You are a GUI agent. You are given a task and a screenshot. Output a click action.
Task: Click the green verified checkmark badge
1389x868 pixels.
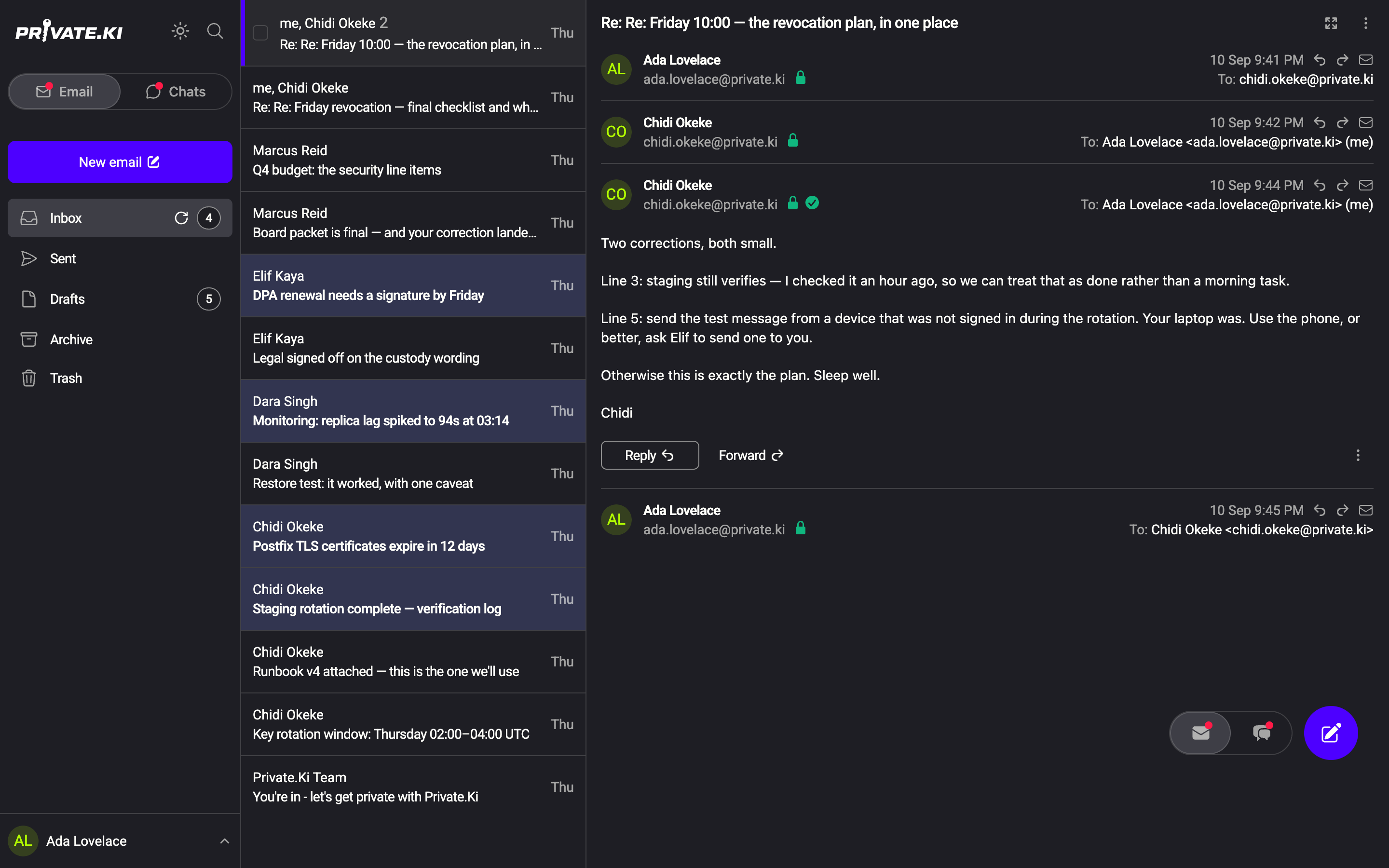pyautogui.click(x=812, y=203)
